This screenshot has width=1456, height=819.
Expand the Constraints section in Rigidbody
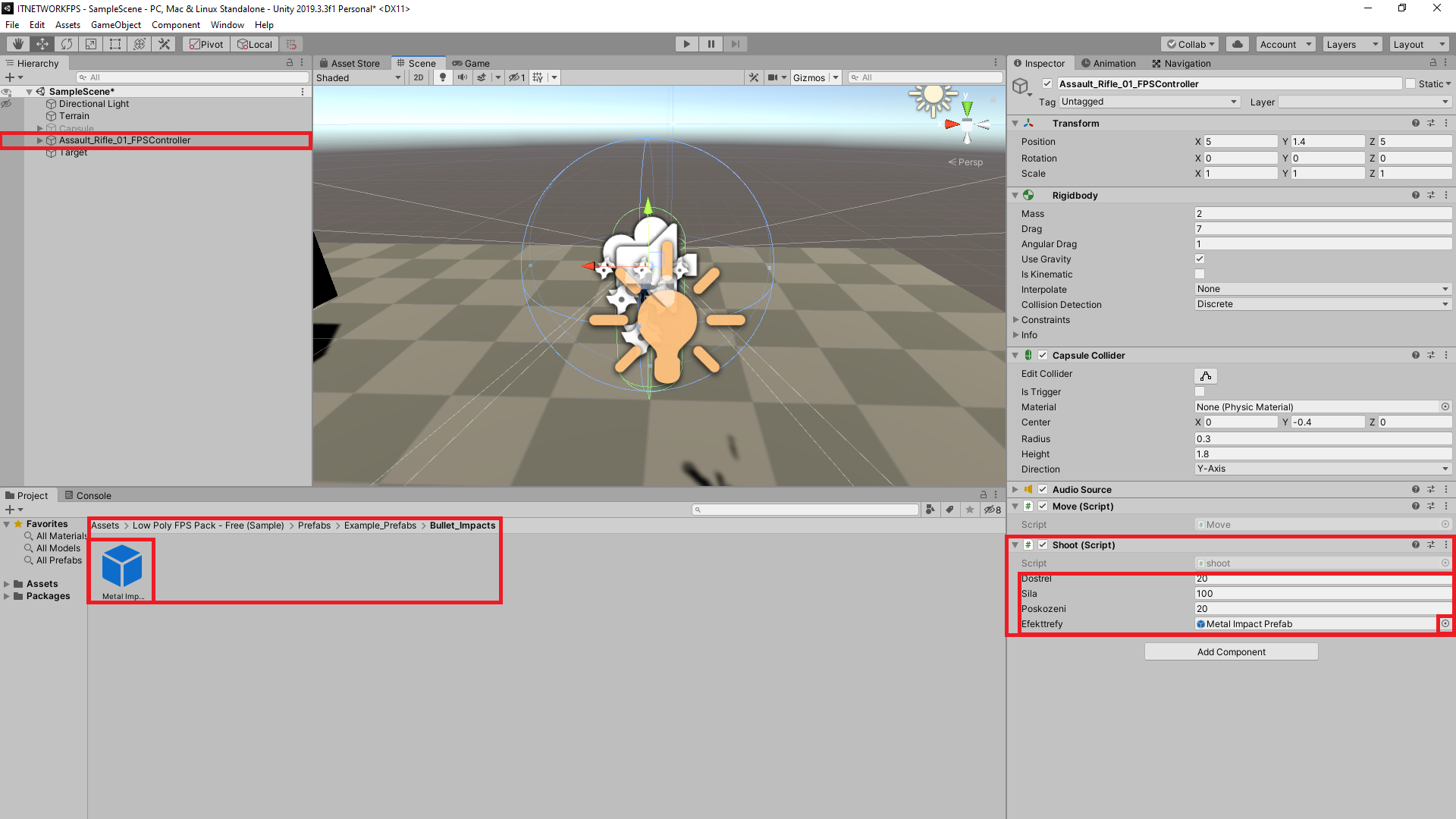(x=1016, y=319)
